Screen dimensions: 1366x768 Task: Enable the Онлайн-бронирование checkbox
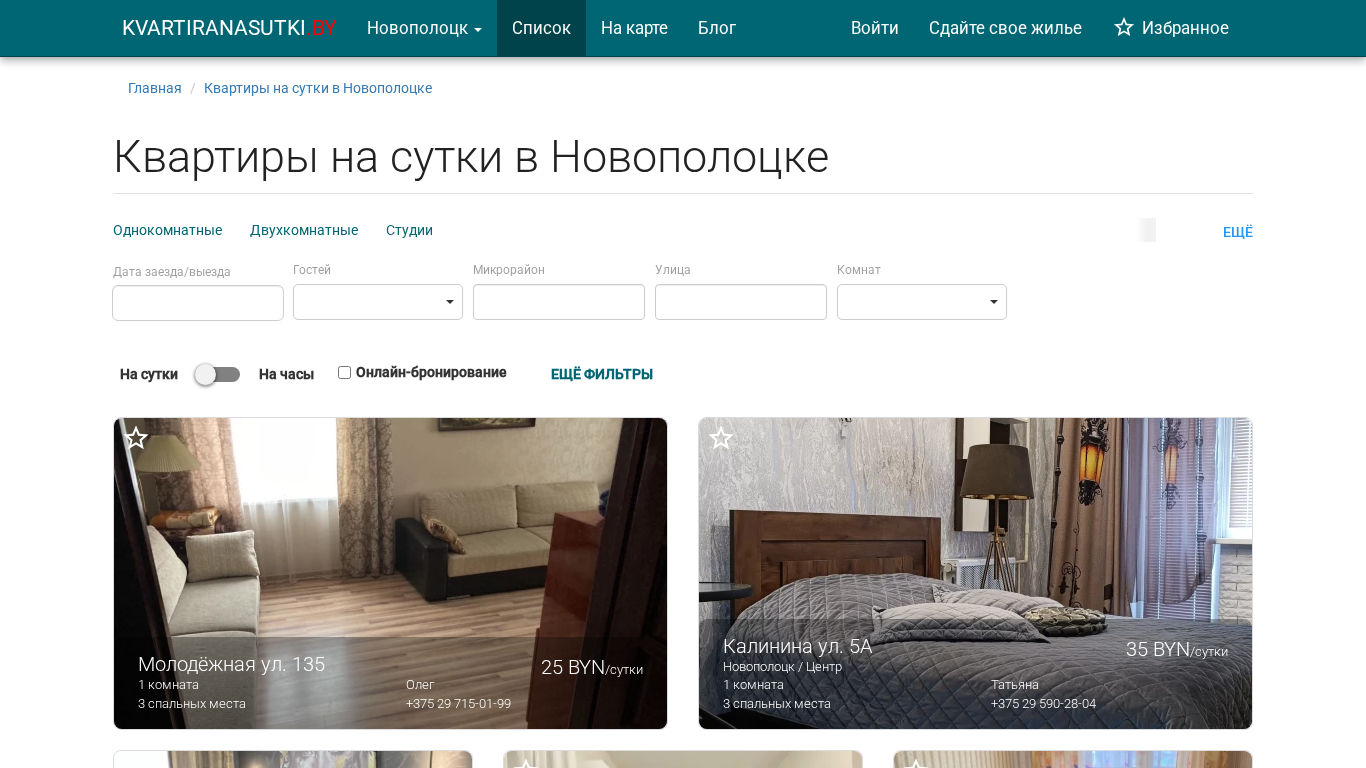pos(344,373)
